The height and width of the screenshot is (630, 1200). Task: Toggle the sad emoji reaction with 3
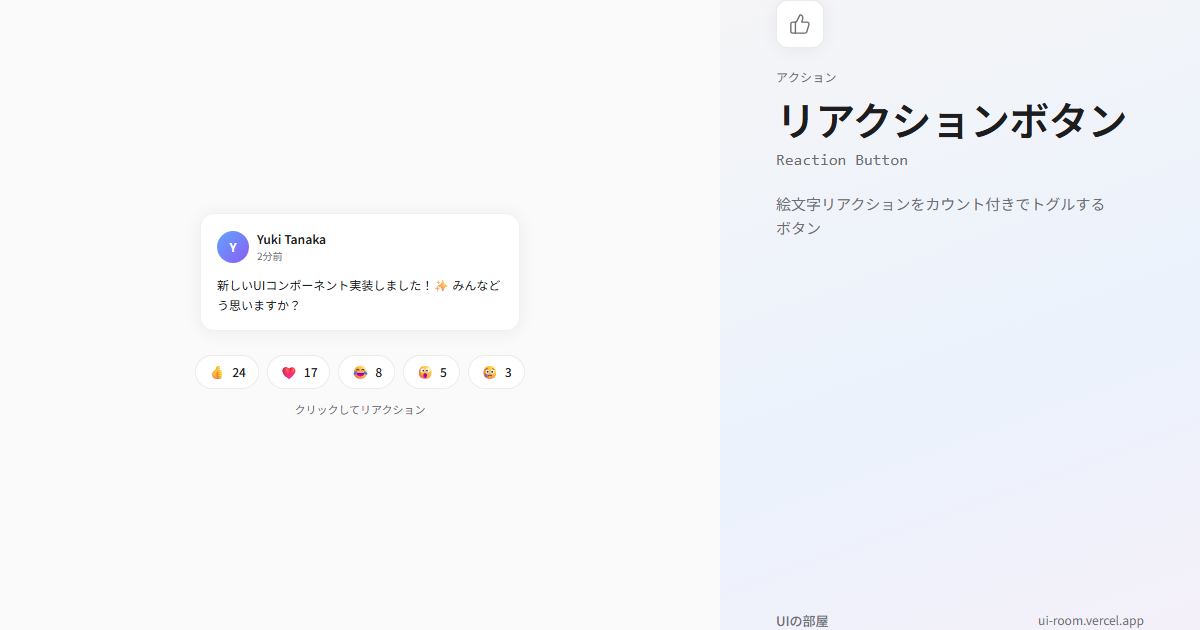tap(497, 372)
